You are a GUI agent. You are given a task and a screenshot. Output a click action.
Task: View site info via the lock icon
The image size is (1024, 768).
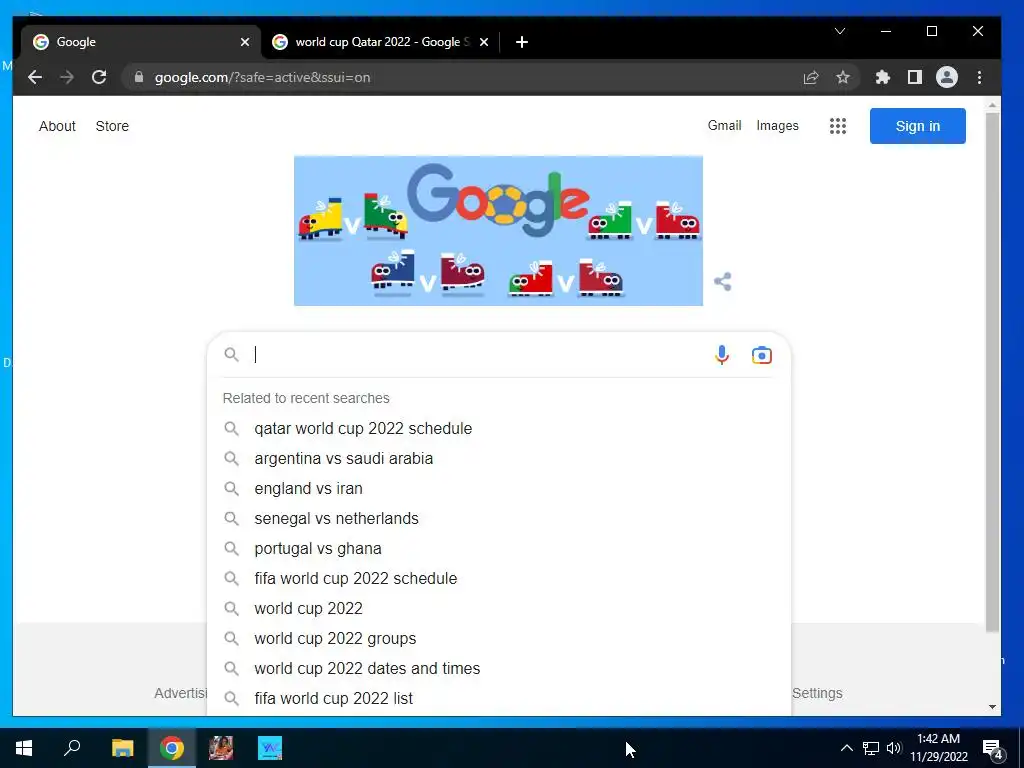(138, 77)
